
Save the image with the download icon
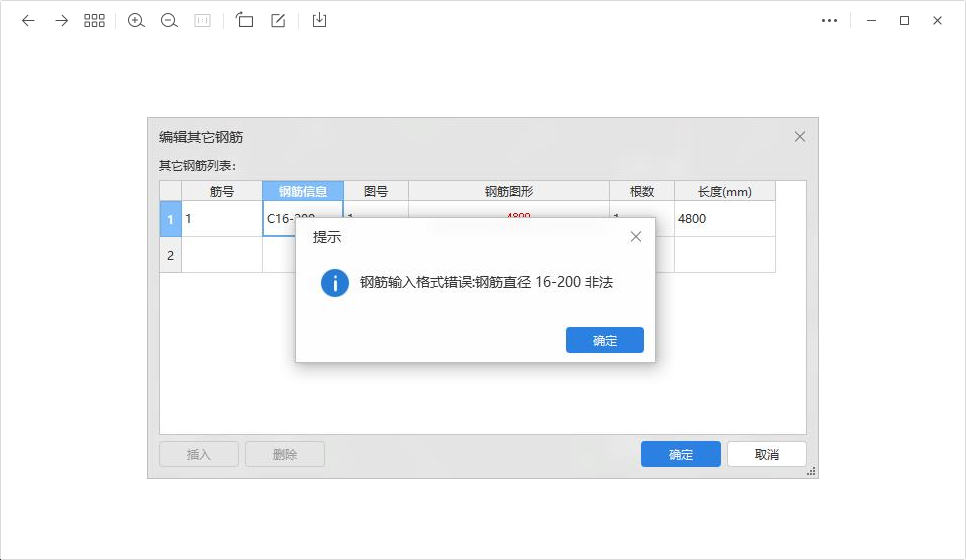pyautogui.click(x=319, y=20)
